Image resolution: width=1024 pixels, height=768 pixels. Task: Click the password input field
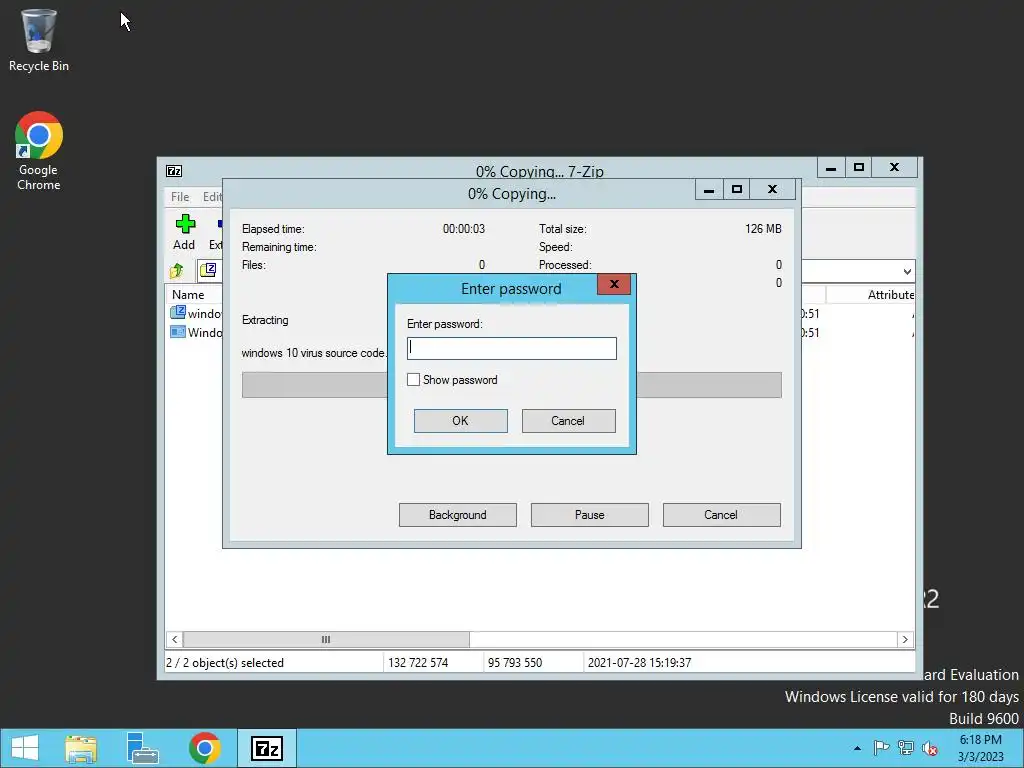tap(511, 348)
